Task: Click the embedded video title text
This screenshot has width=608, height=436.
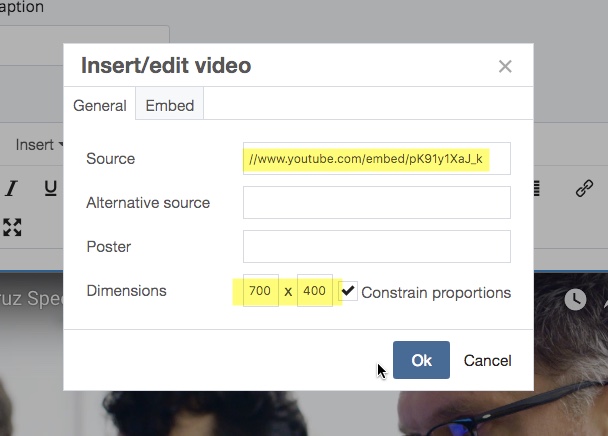Action: pos(31,299)
